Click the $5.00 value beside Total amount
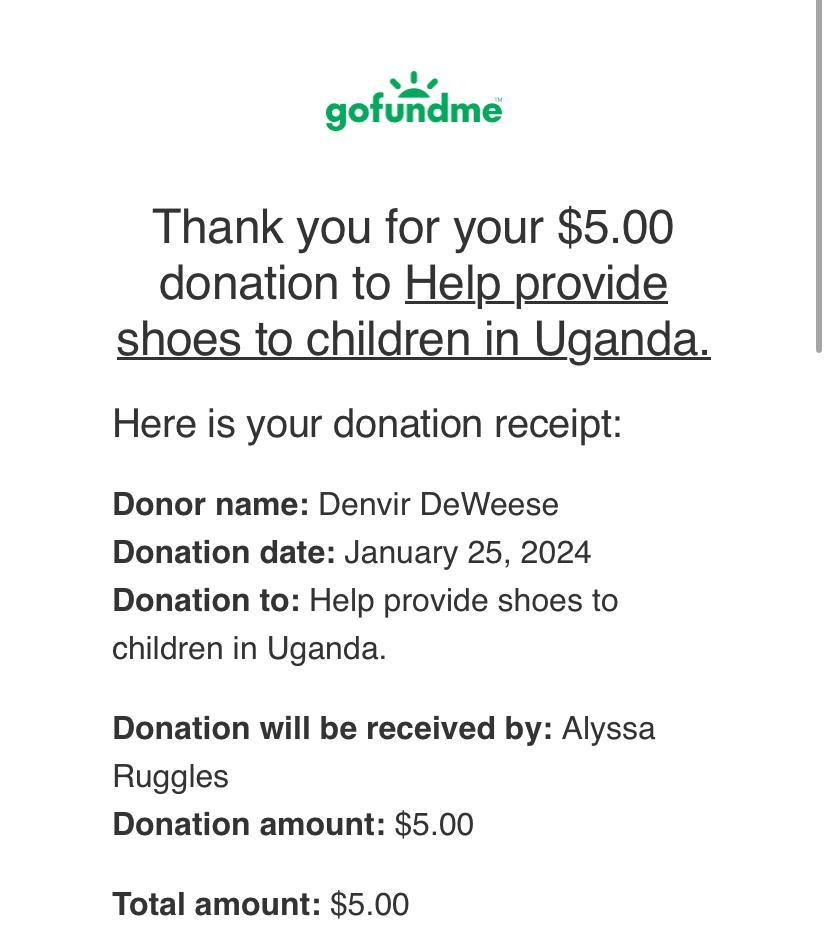Viewport: 828px width, 949px height. click(369, 904)
